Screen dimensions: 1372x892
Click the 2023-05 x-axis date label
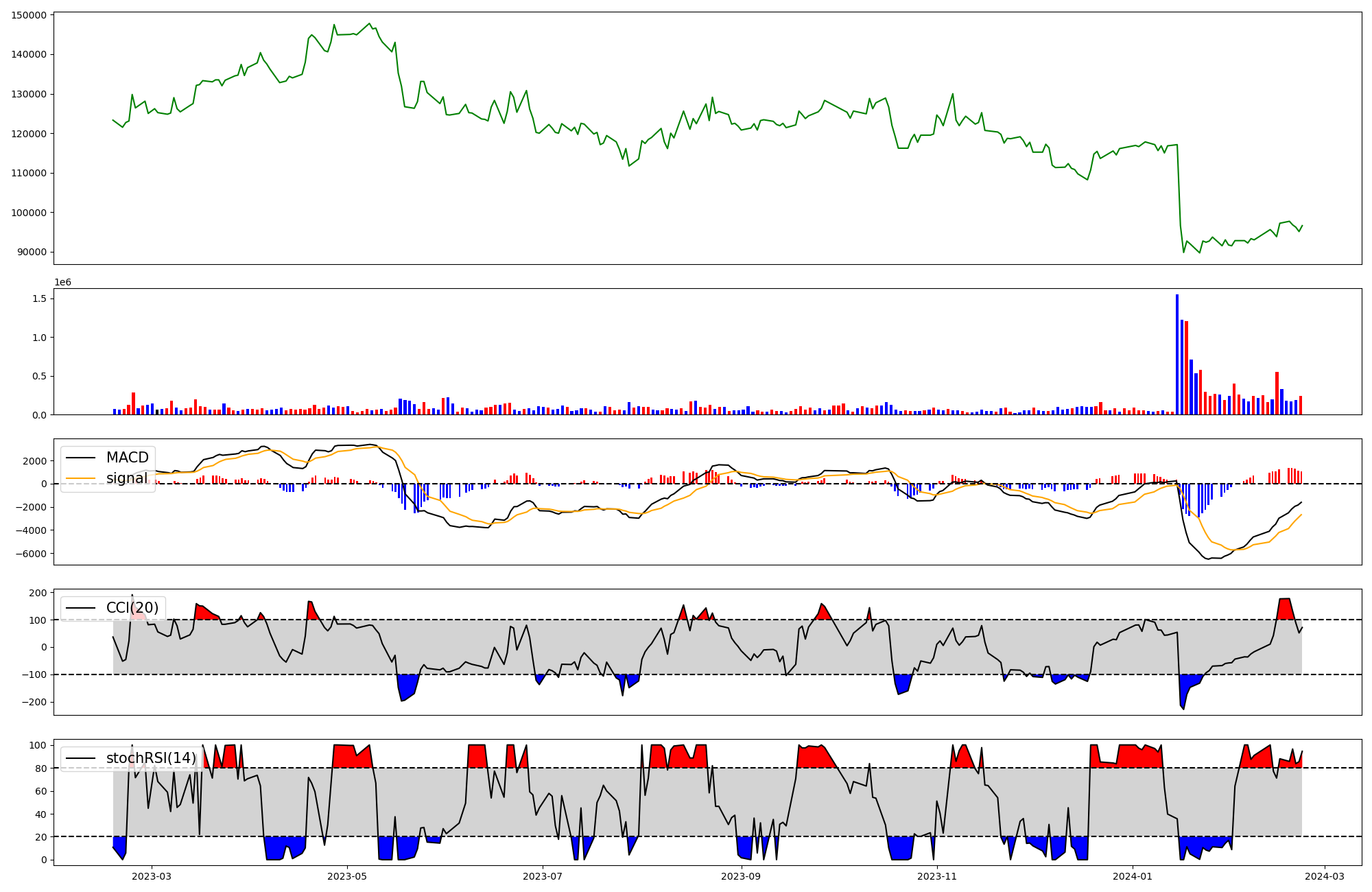347,876
